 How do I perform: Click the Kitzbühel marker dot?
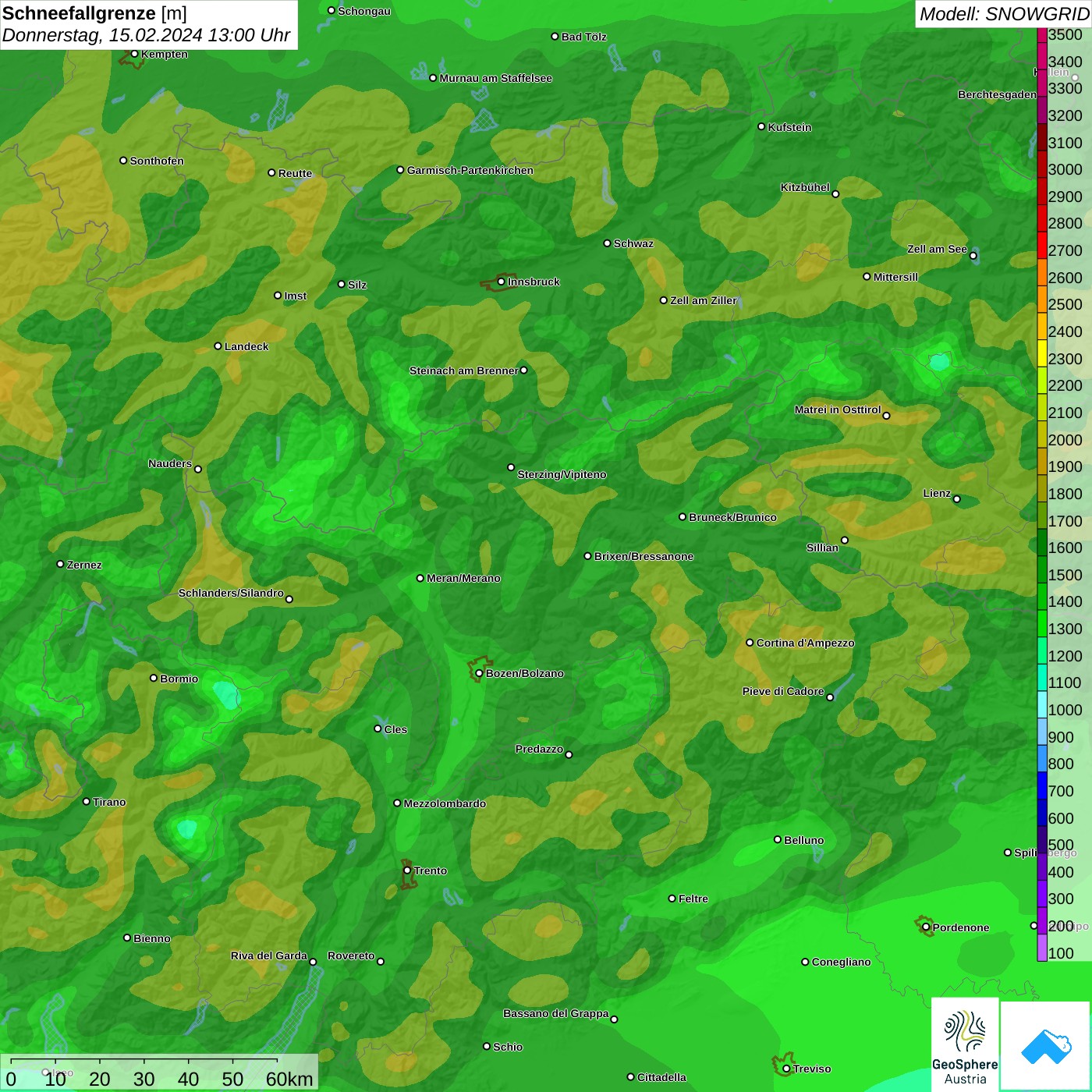(x=835, y=194)
